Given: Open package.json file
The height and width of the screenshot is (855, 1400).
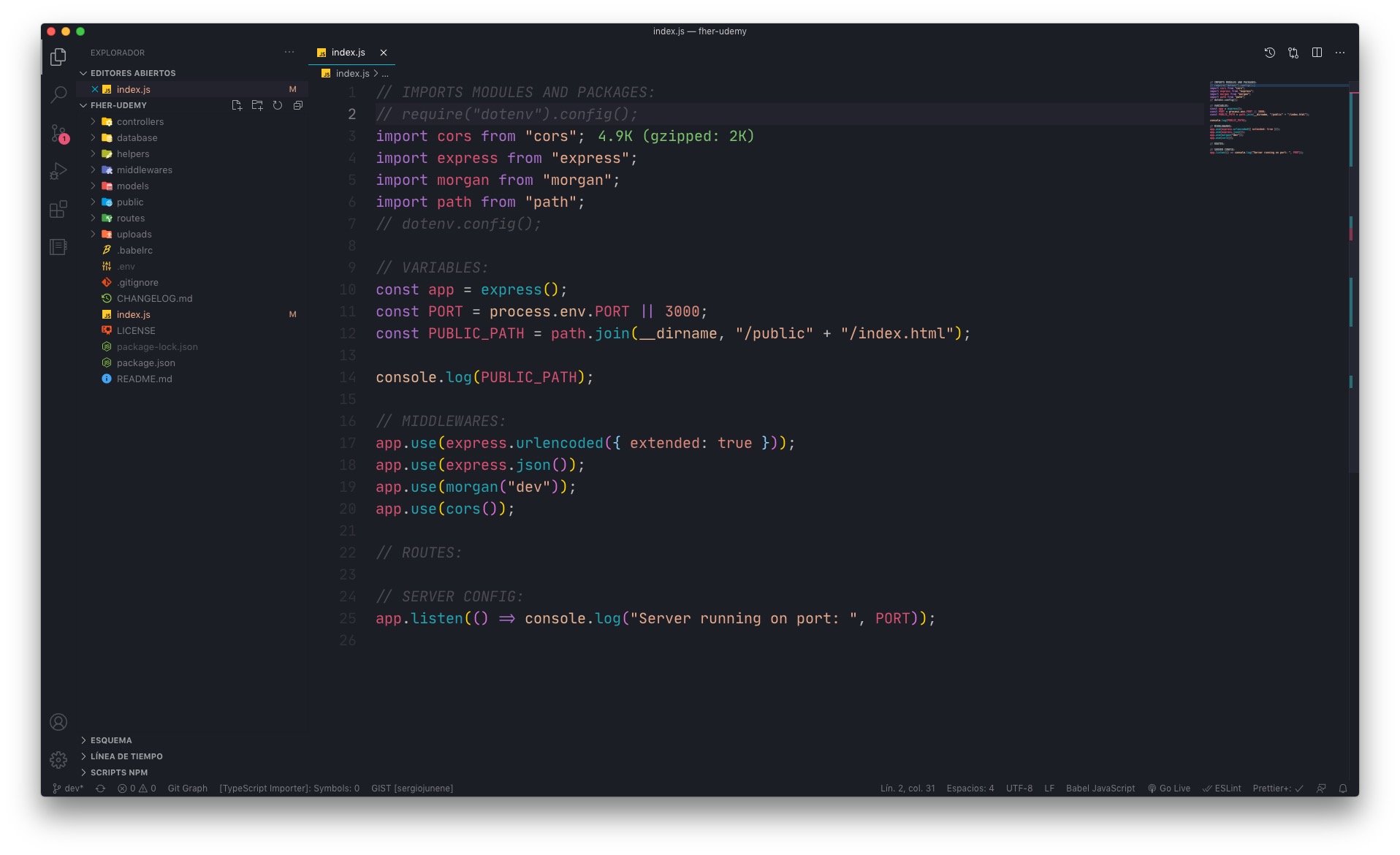Looking at the screenshot, I should (x=193, y=363).
